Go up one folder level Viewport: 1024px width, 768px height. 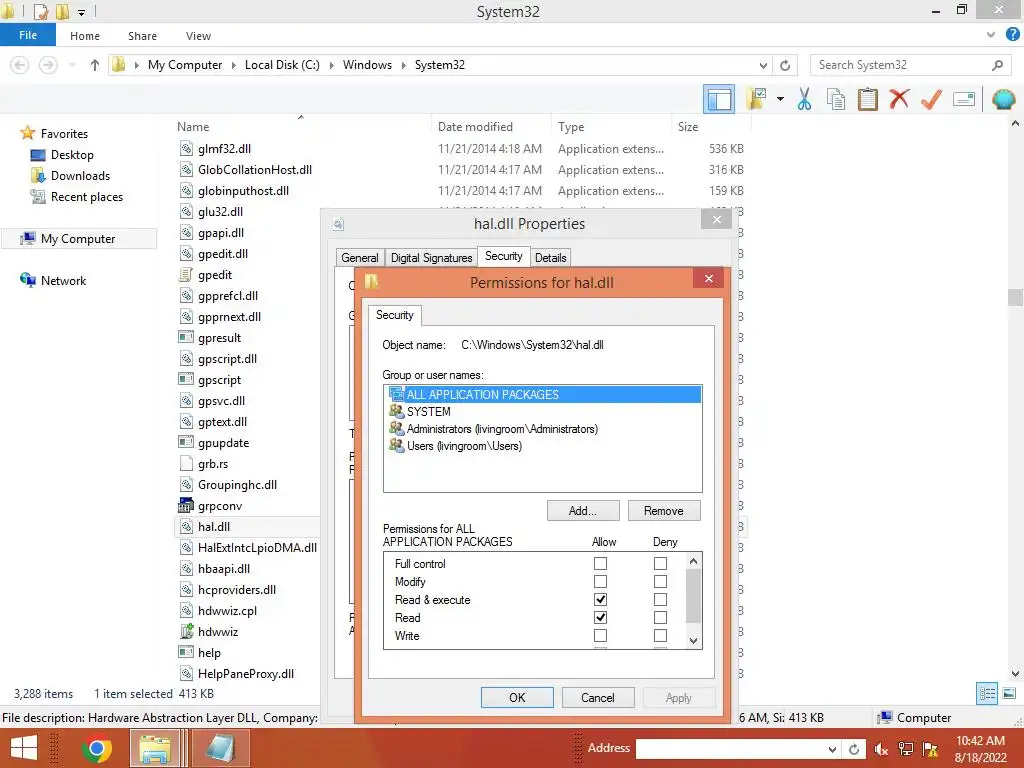coord(95,65)
